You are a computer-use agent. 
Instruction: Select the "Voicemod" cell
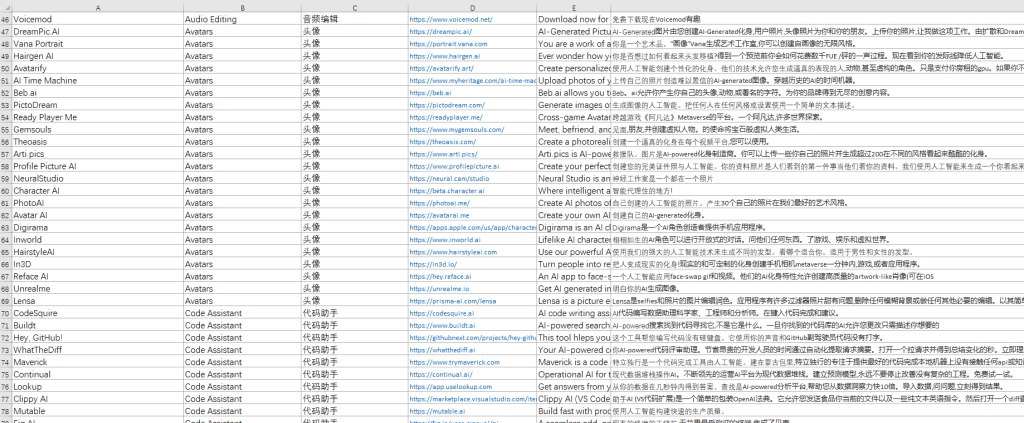click(97, 20)
